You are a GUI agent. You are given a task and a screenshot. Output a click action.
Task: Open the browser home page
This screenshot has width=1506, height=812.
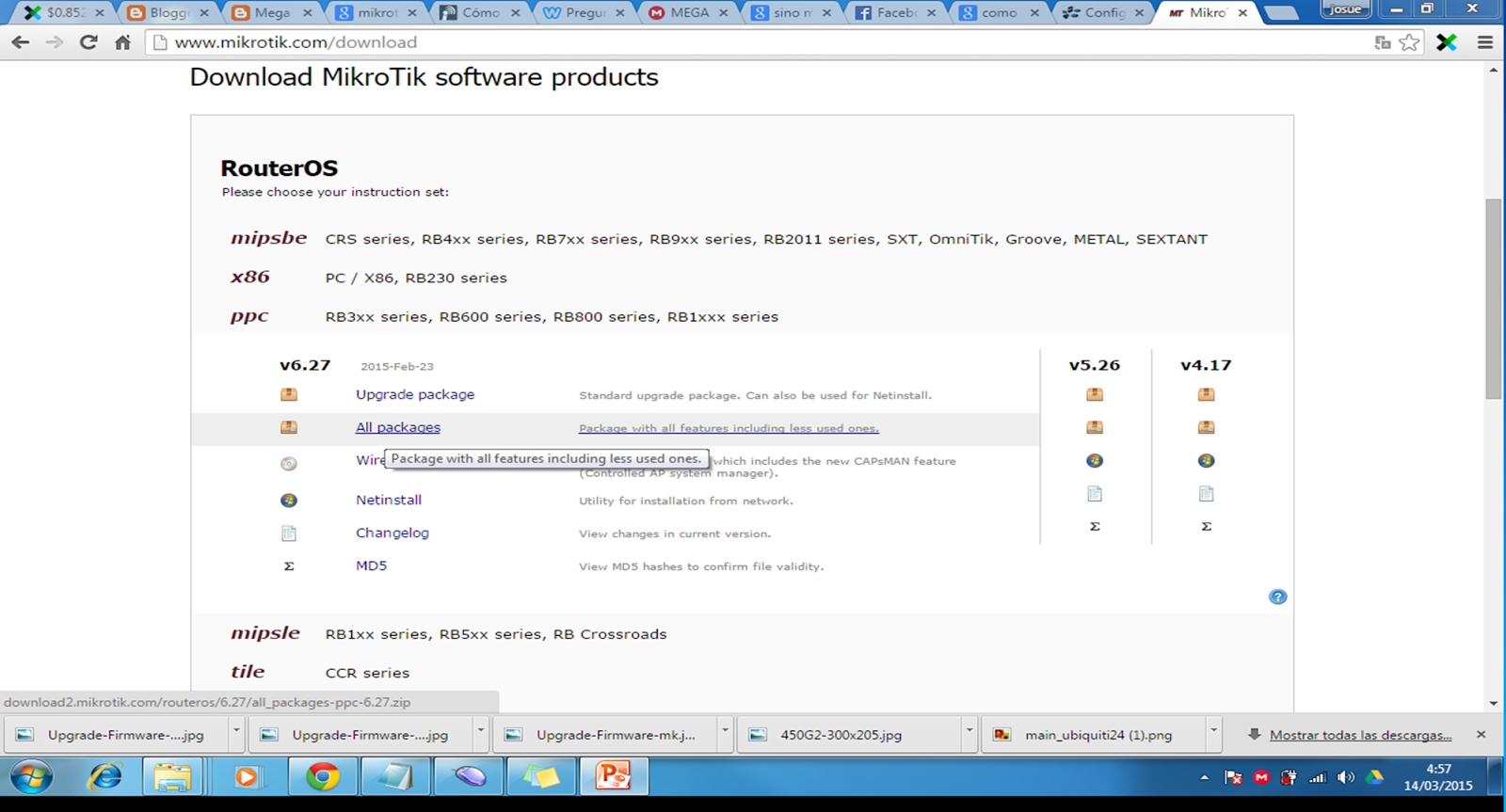tap(122, 42)
